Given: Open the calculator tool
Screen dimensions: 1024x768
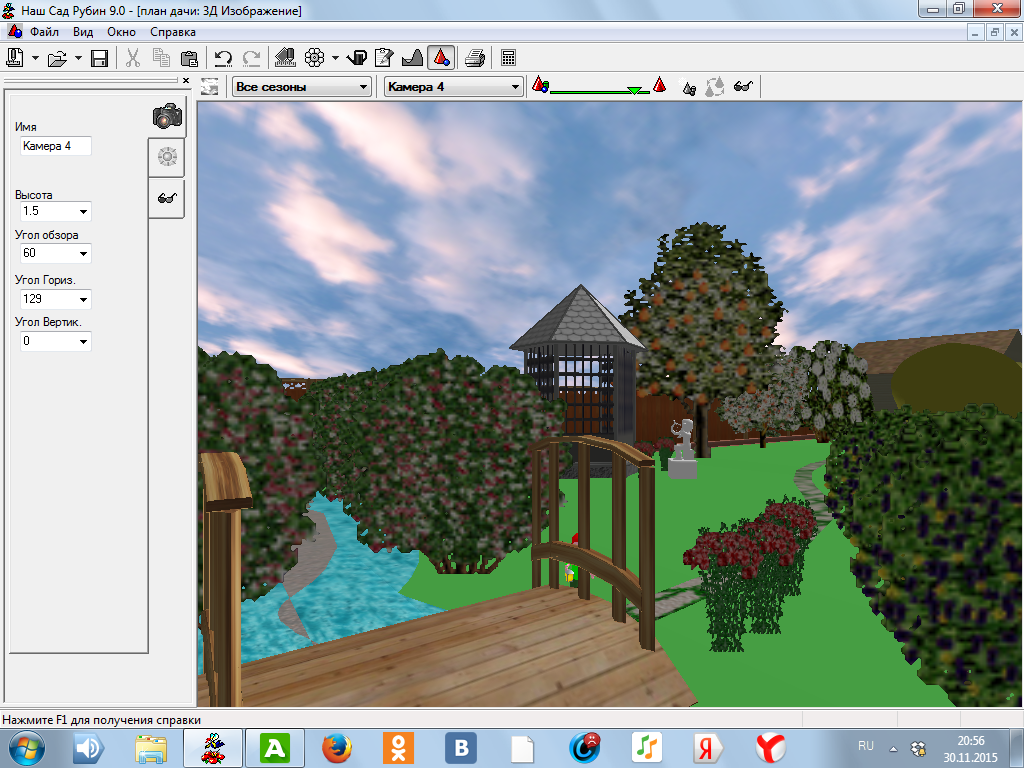Looking at the screenshot, I should coord(509,58).
